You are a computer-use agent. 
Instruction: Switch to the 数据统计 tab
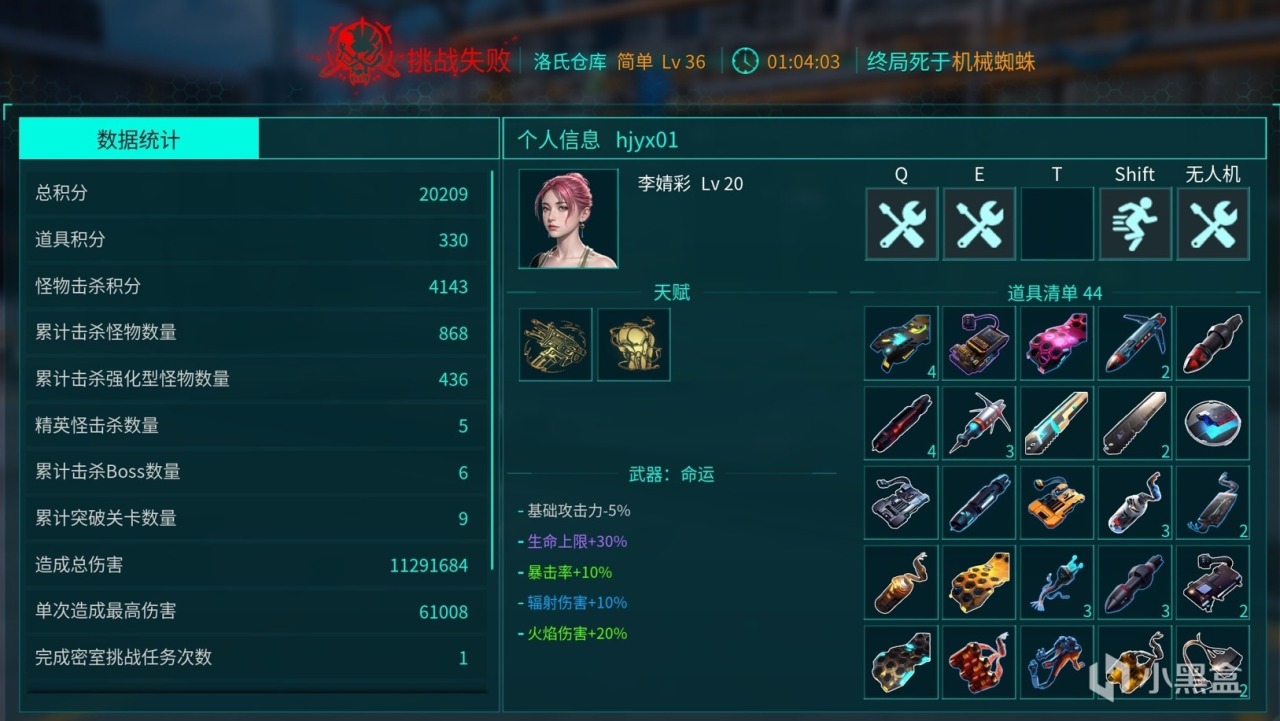coord(139,139)
